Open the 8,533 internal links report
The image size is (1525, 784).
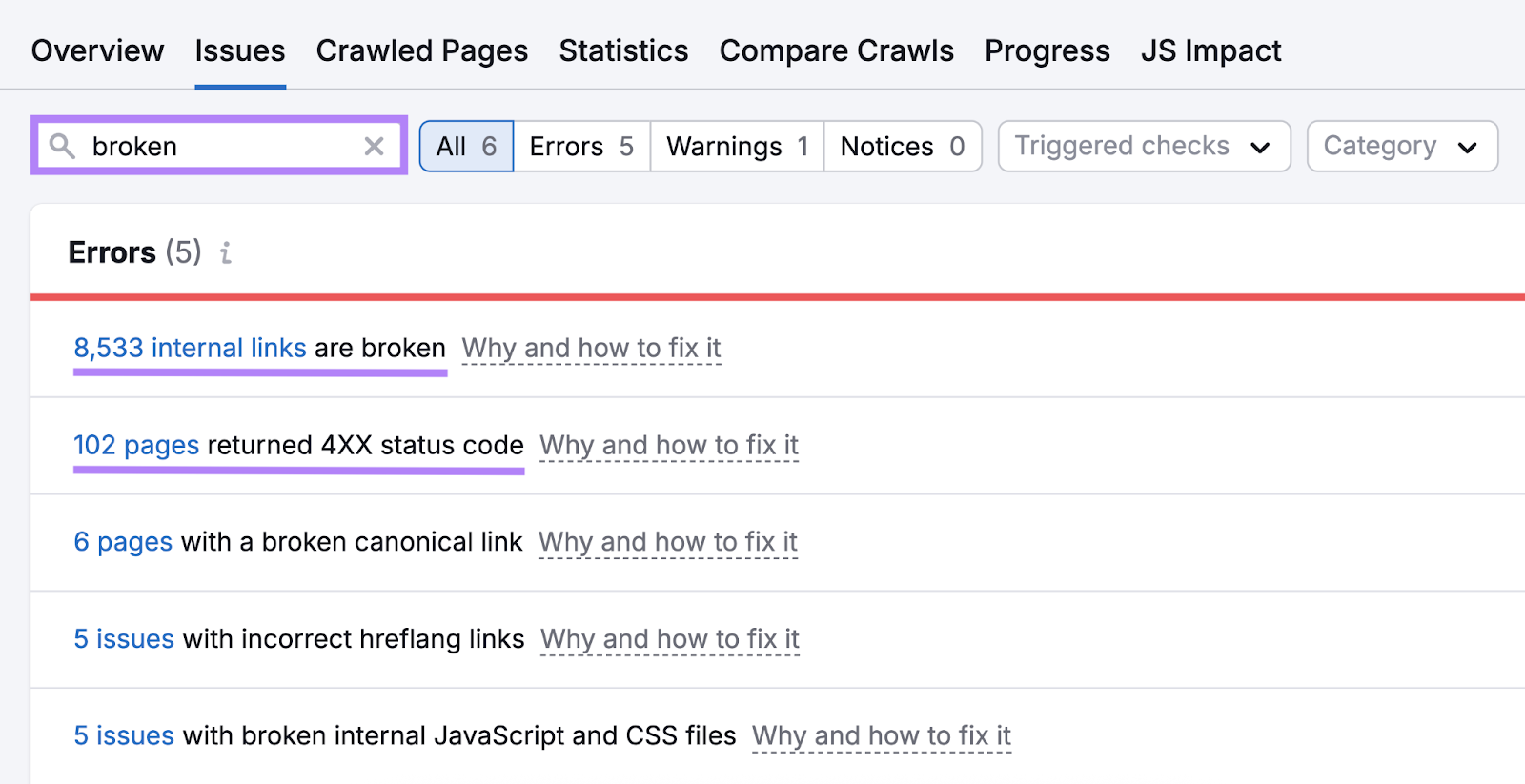tap(189, 348)
